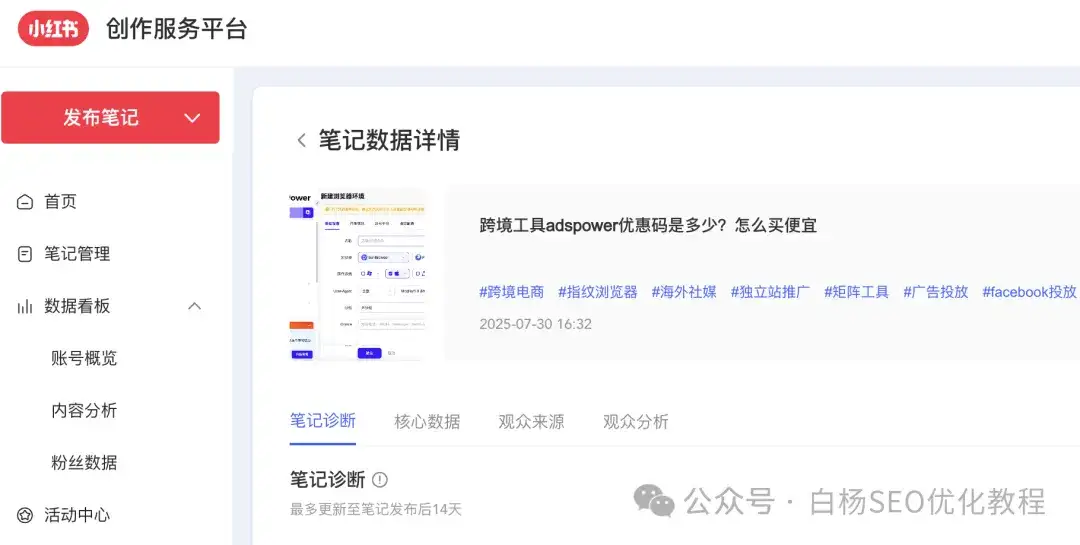Click the #矩阵工具 hashtag
The width and height of the screenshot is (1080, 545).
pyautogui.click(x=857, y=292)
